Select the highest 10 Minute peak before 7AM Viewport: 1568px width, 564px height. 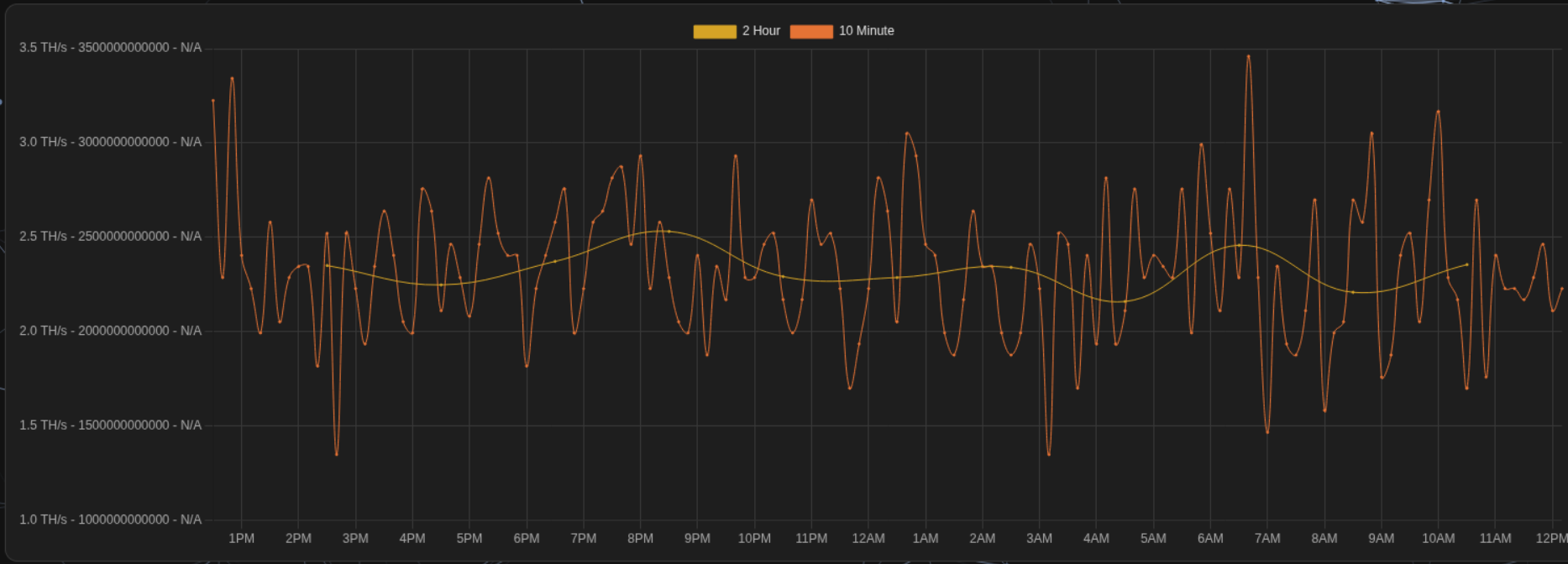click(x=1248, y=56)
